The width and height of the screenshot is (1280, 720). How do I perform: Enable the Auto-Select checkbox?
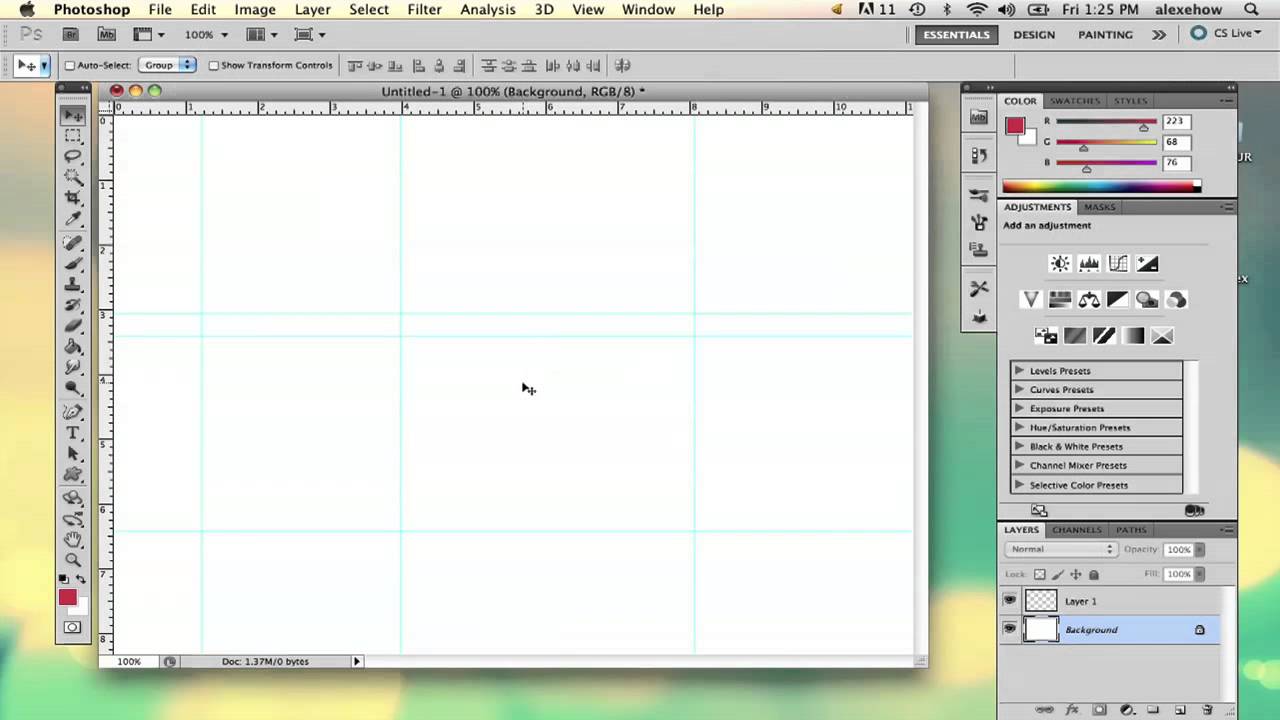[70, 66]
